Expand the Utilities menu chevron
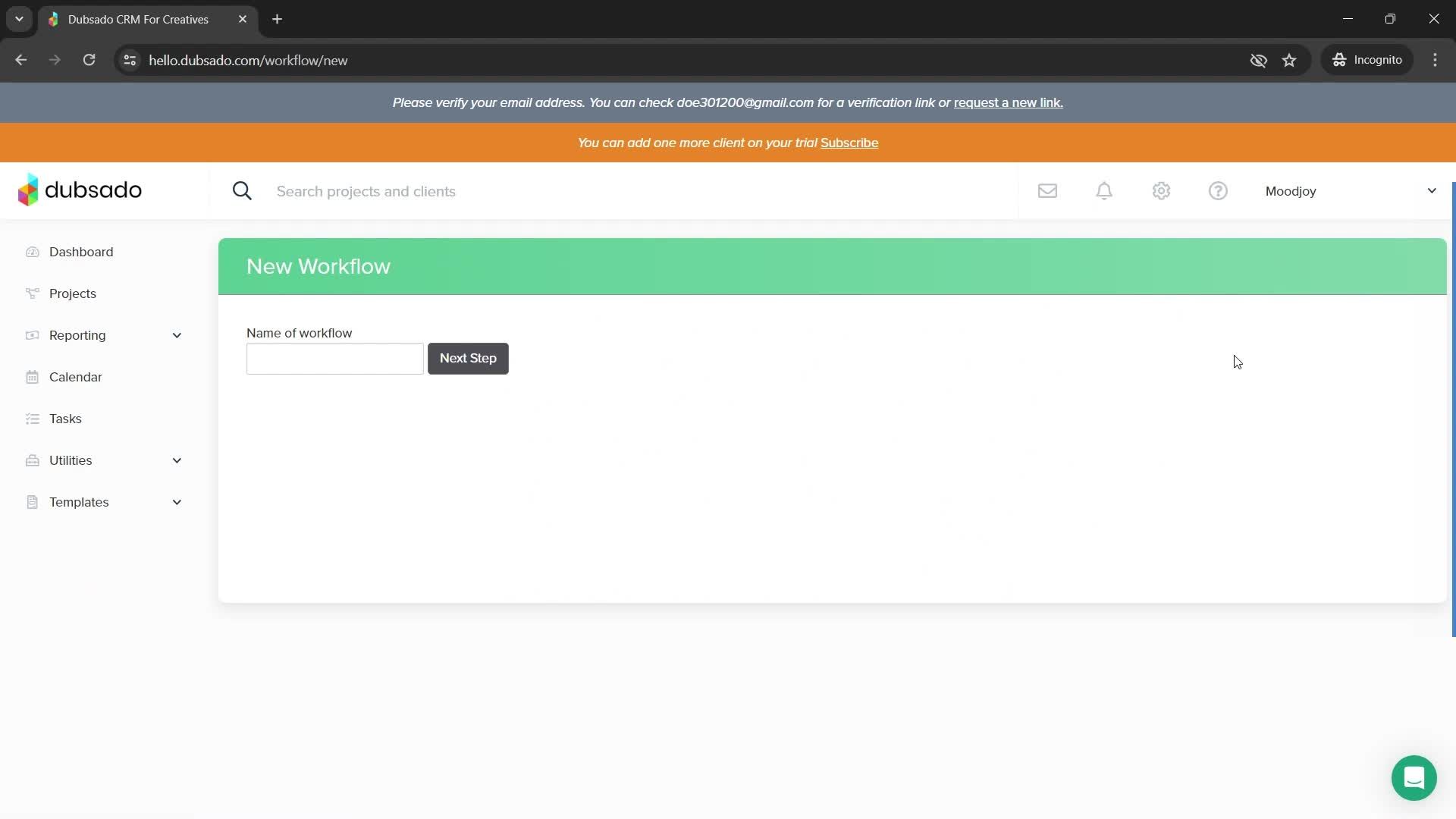 pos(177,460)
